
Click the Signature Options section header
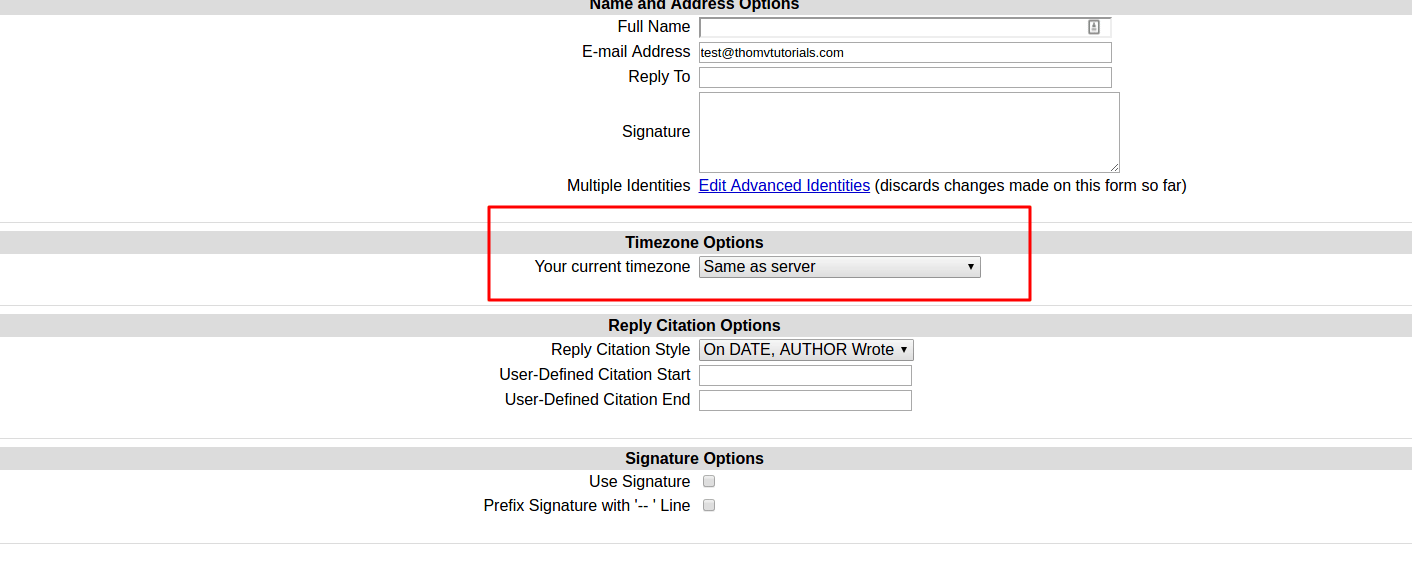pyautogui.click(x=694, y=458)
